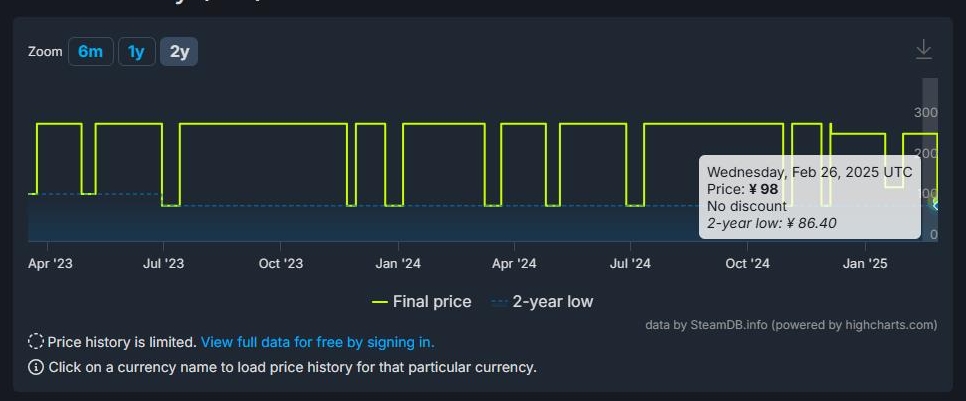Open the chart download menu icon
966x401 pixels.
[x=923, y=49]
